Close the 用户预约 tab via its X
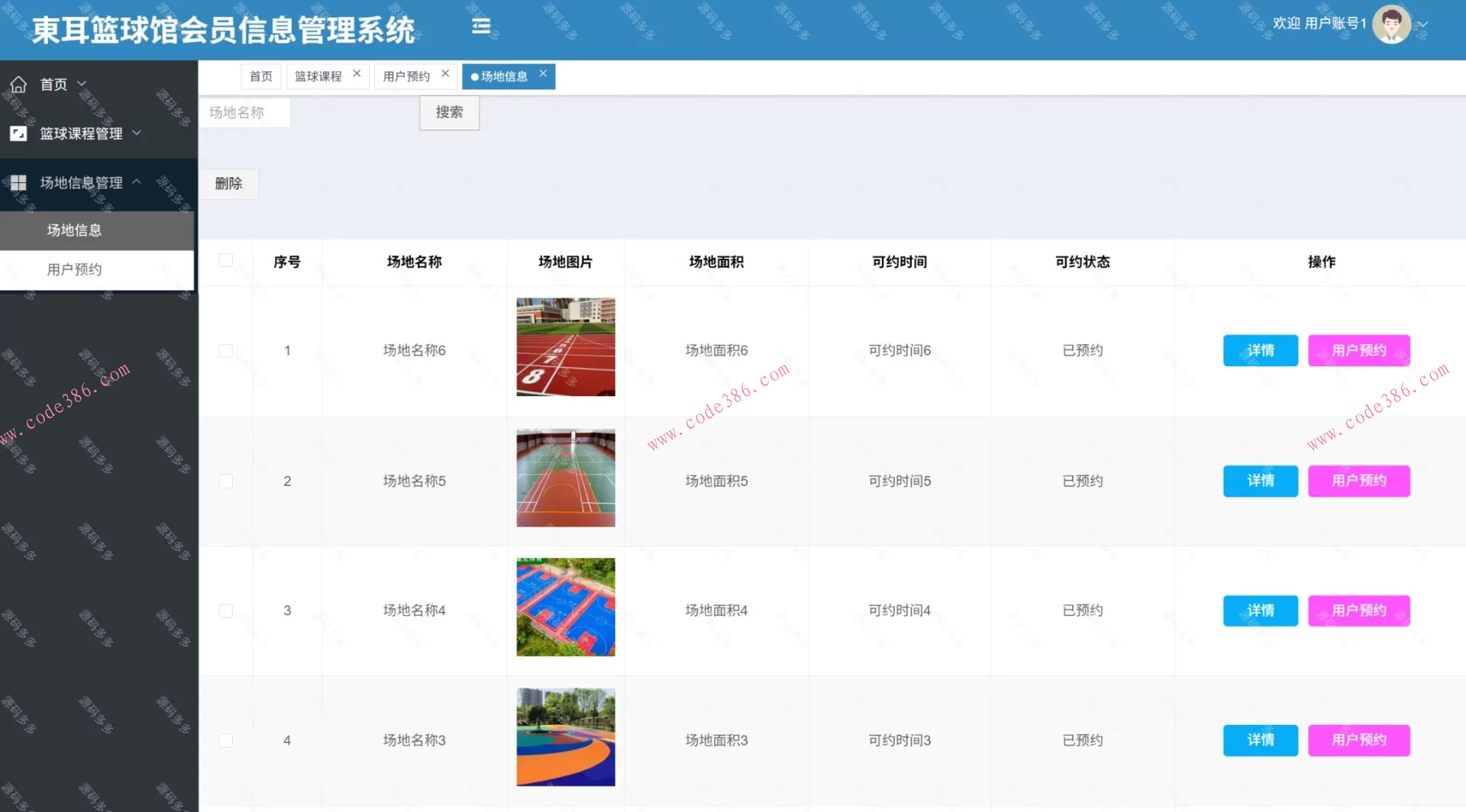 [445, 74]
